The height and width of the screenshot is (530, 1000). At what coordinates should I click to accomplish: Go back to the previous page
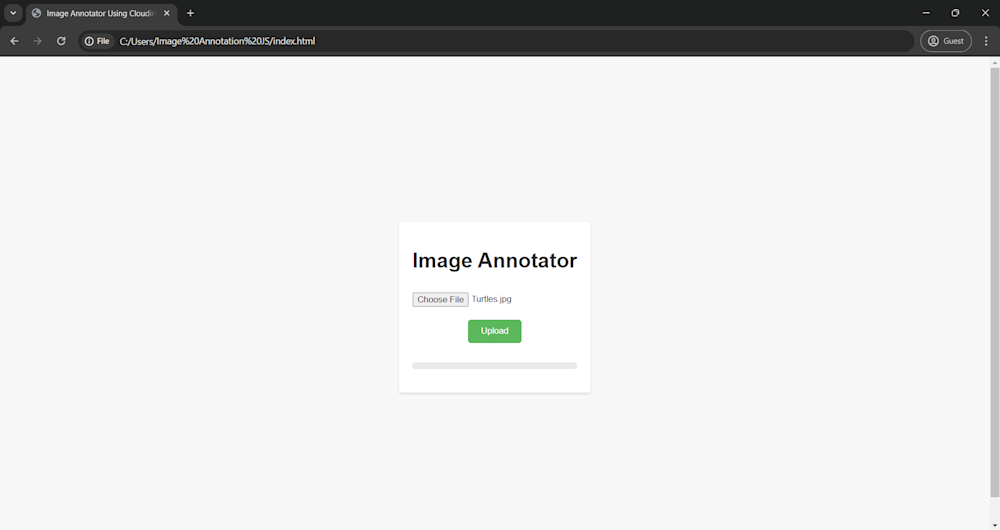point(14,41)
